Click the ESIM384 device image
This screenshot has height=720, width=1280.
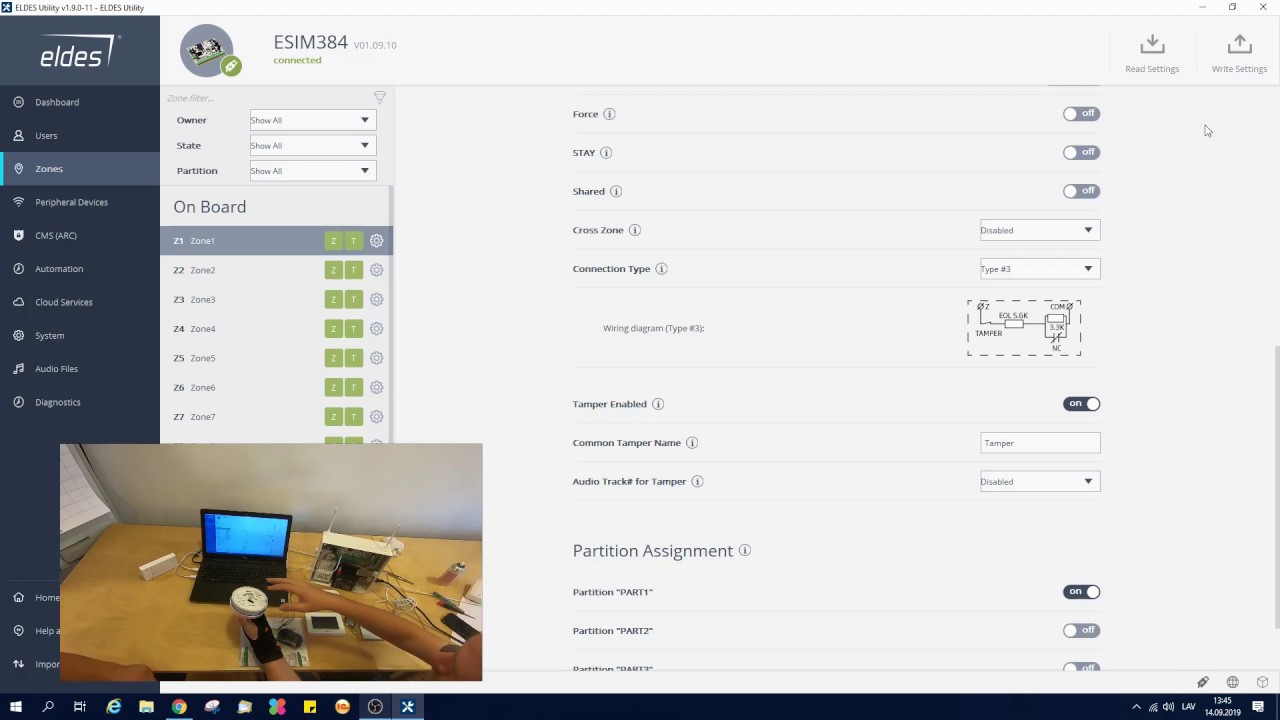click(x=207, y=50)
